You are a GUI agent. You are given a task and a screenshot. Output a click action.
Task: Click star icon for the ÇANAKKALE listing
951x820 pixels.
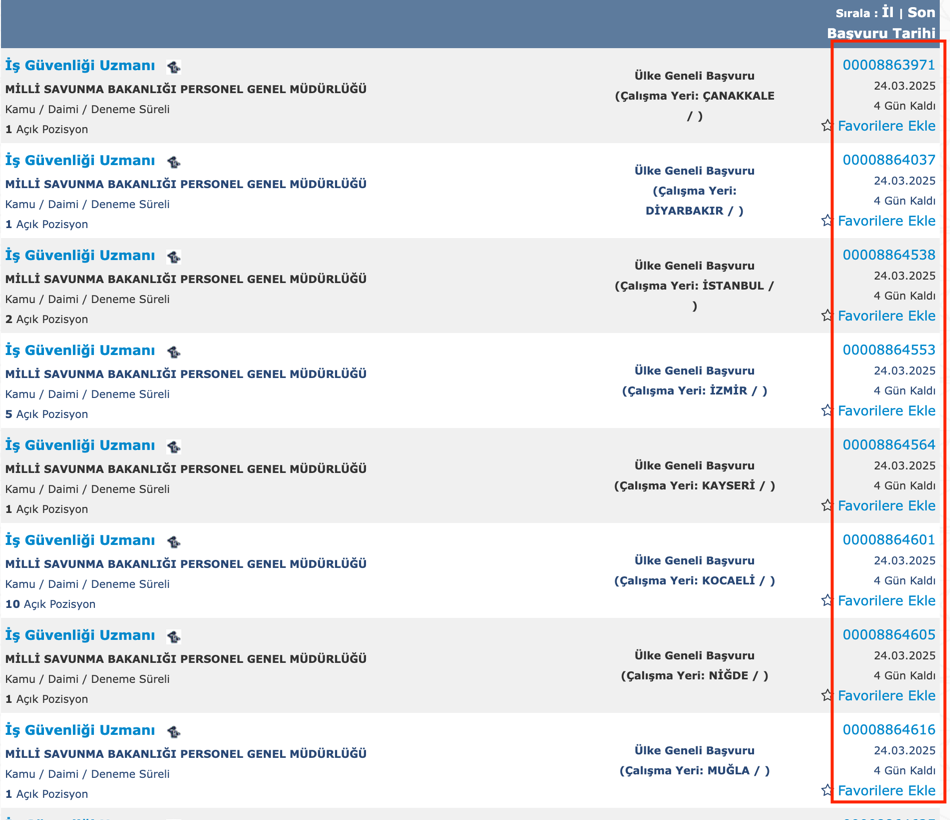[x=827, y=126]
